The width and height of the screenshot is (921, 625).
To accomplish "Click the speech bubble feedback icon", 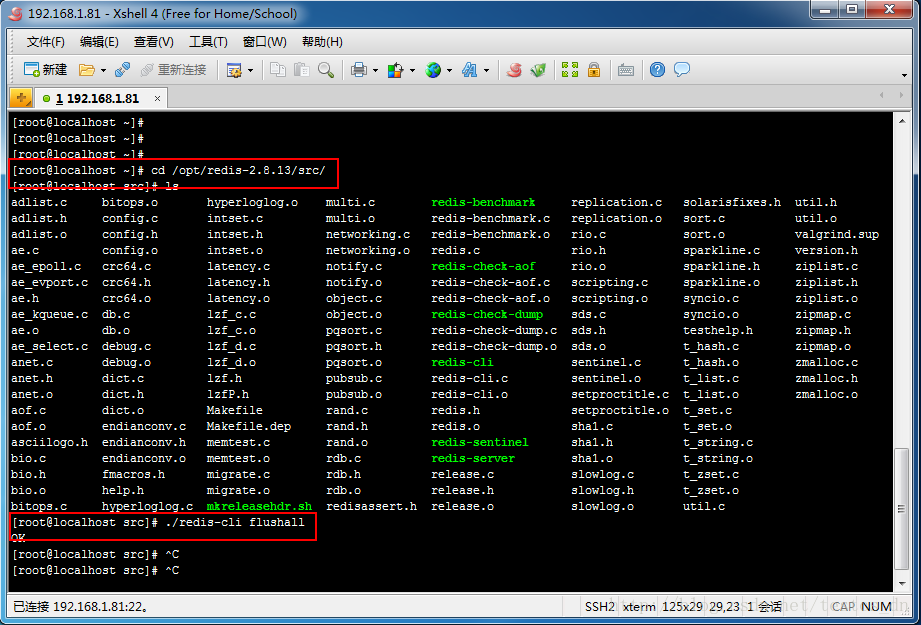I will pyautogui.click(x=682, y=70).
